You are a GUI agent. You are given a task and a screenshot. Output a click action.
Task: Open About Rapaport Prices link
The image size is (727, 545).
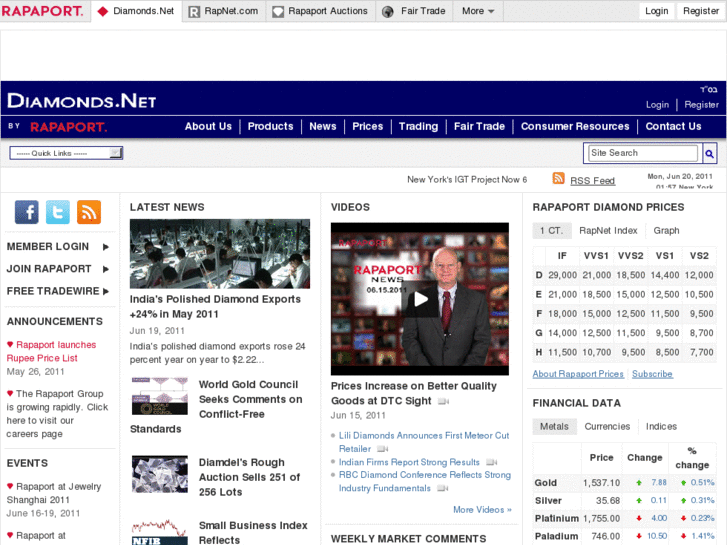pyautogui.click(x=578, y=374)
